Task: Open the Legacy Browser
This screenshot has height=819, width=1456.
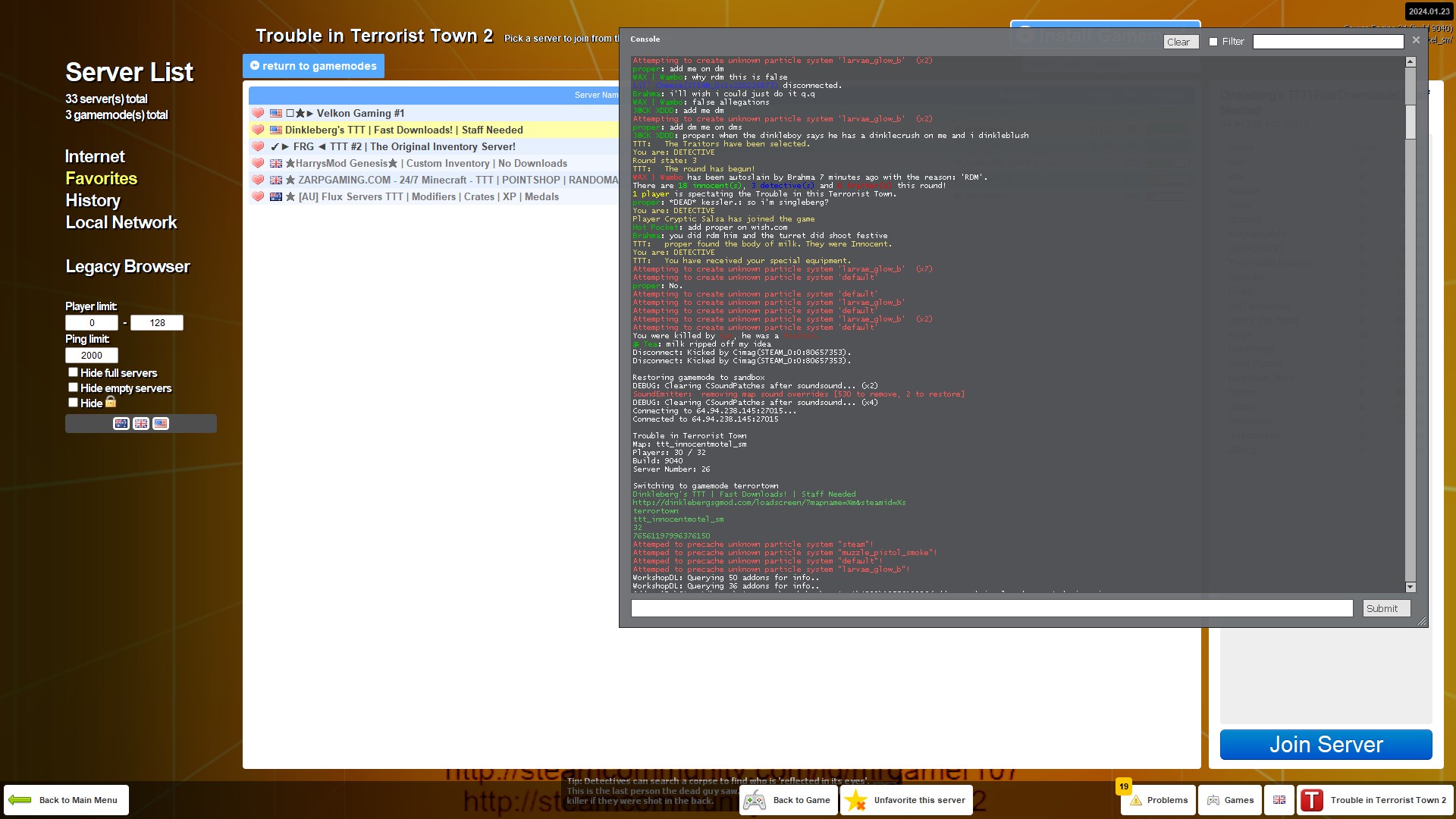Action: [127, 266]
